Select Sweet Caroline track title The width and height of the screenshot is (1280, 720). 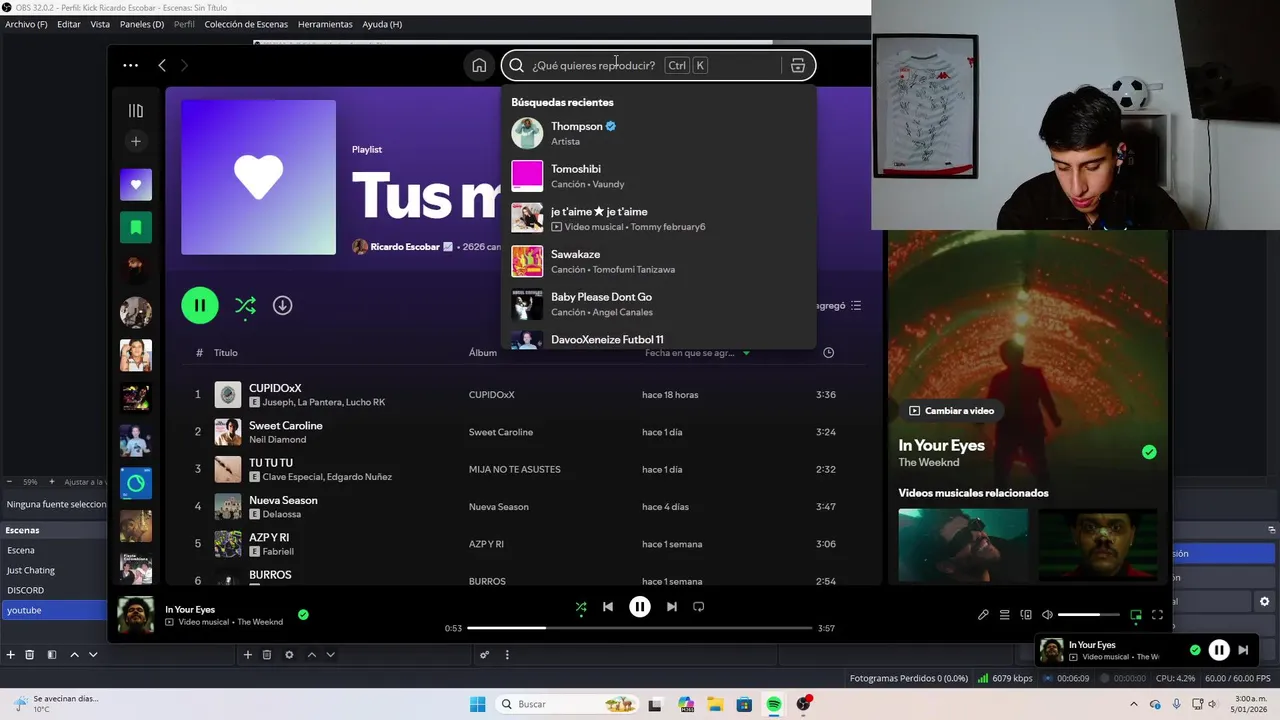pyautogui.click(x=286, y=425)
